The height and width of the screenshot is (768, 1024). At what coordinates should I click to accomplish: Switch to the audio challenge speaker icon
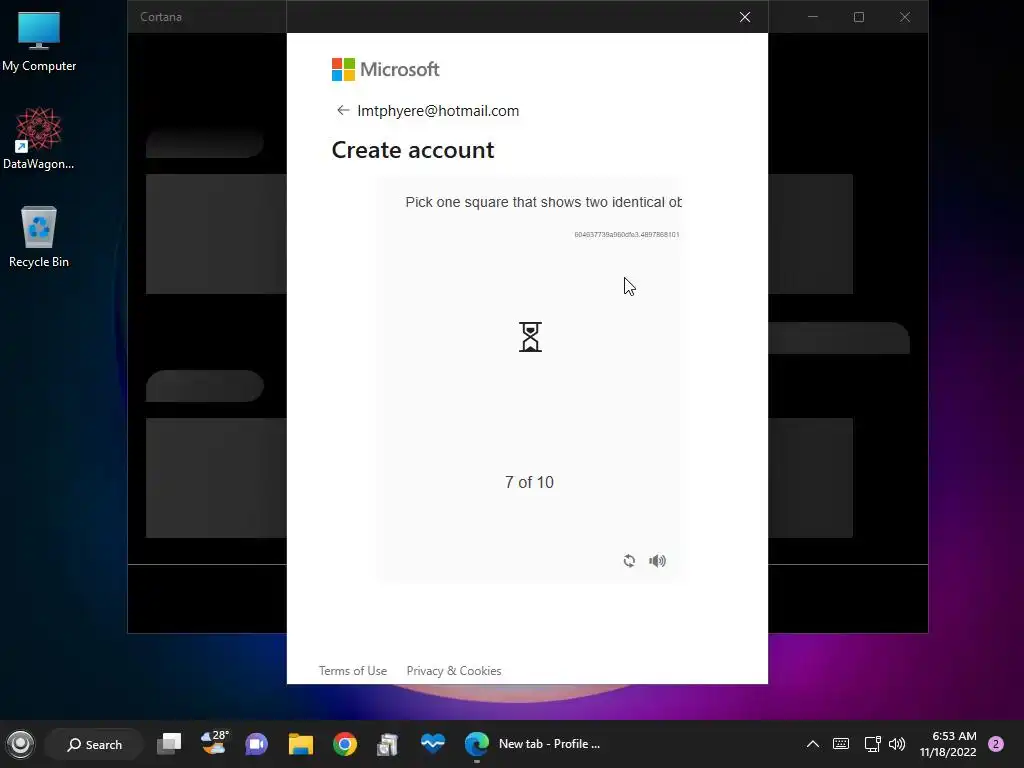(658, 561)
